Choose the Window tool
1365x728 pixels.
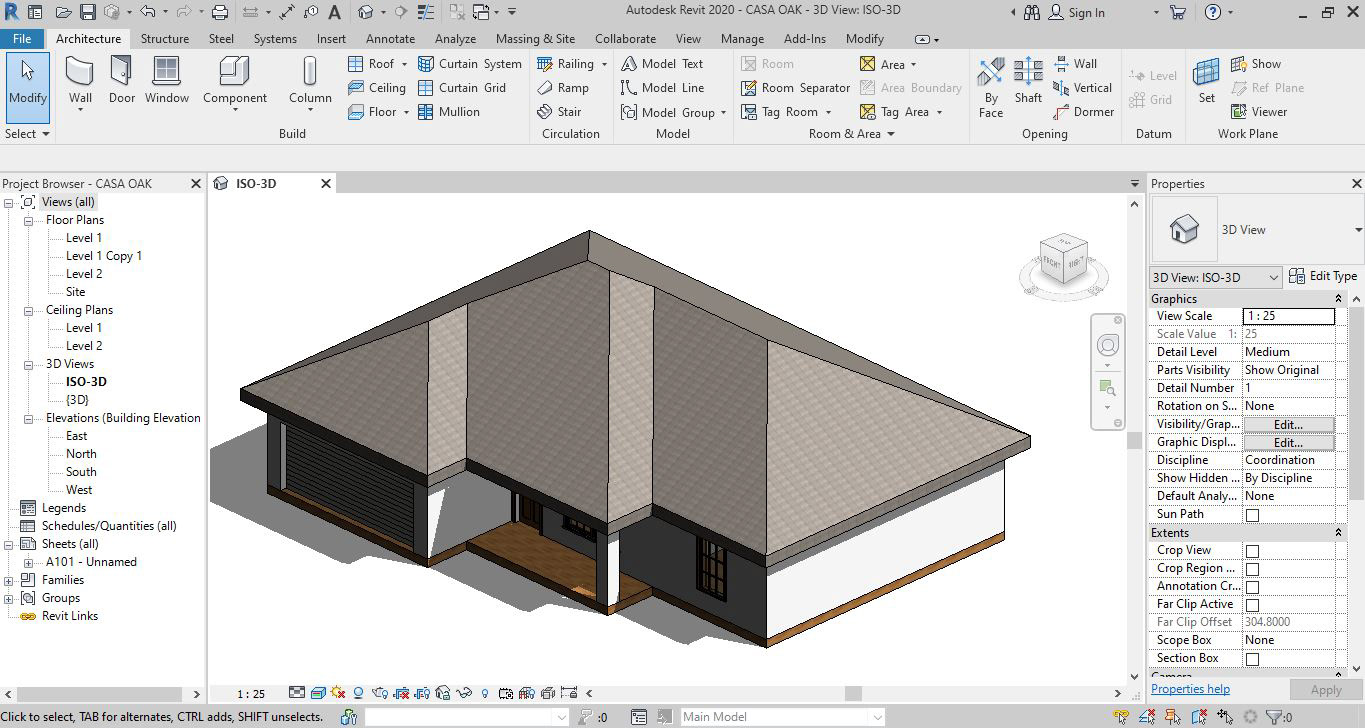pos(166,79)
